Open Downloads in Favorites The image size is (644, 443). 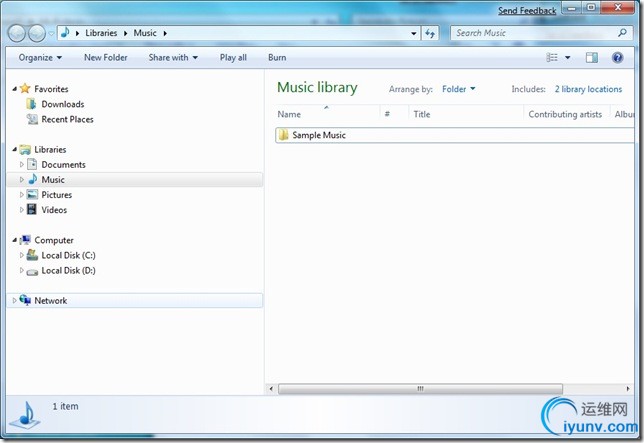pyautogui.click(x=62, y=104)
